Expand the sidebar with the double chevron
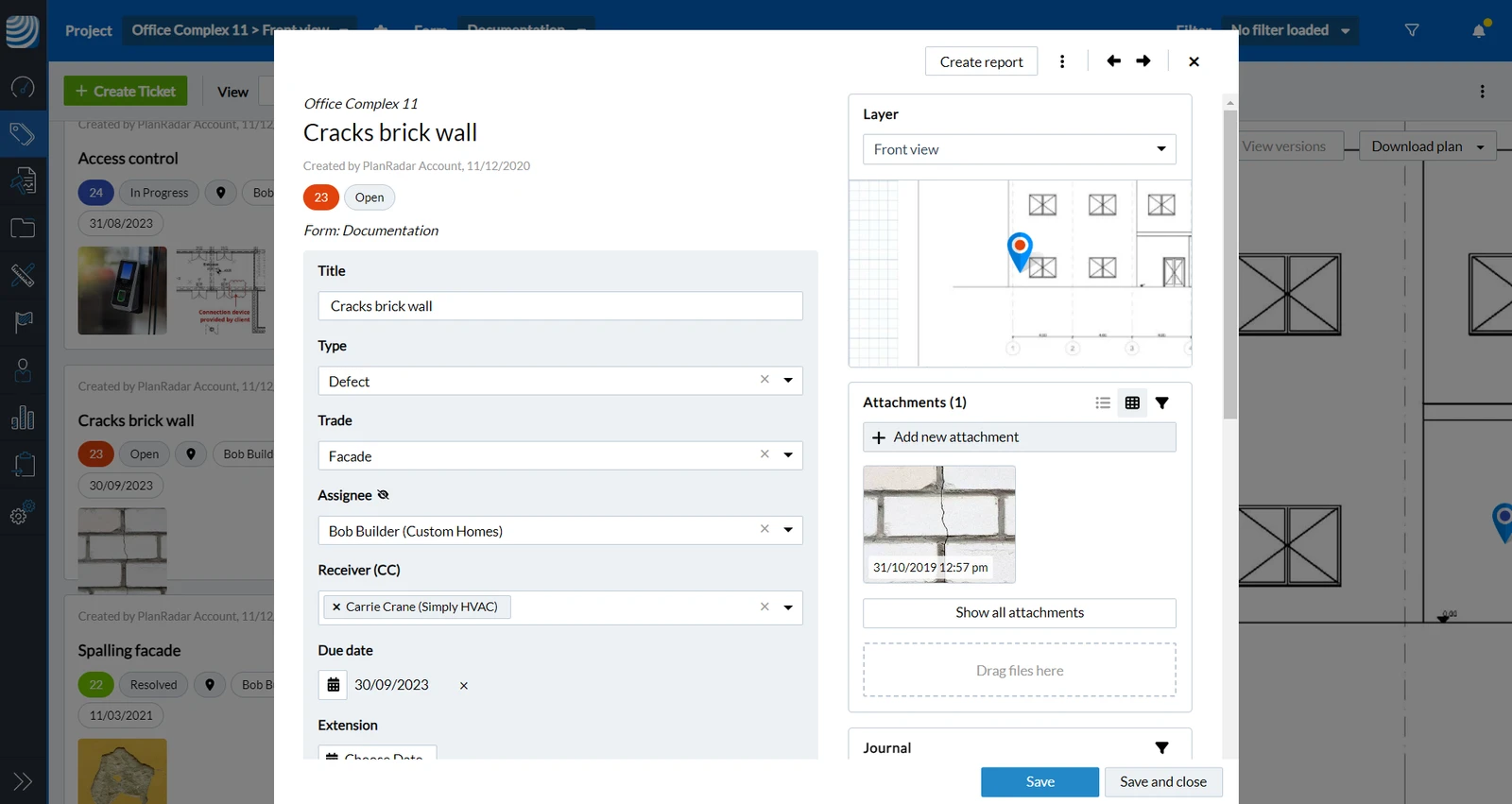The height and width of the screenshot is (804, 1512). pos(23,781)
